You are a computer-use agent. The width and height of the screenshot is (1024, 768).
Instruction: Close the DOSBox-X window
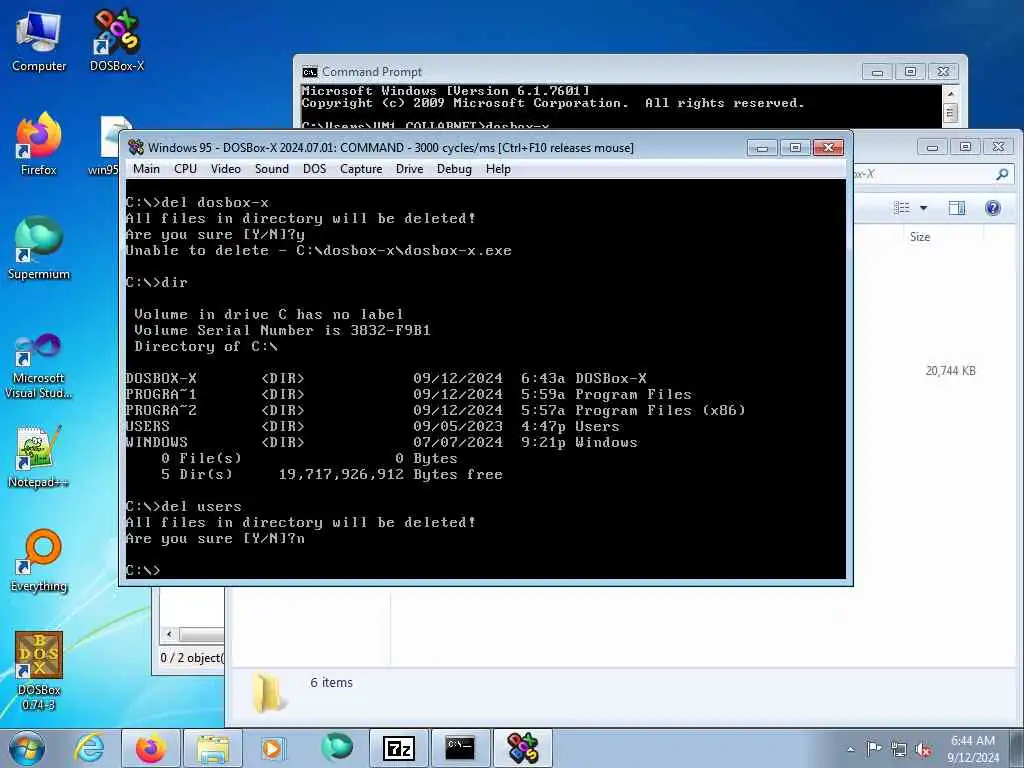coord(828,148)
